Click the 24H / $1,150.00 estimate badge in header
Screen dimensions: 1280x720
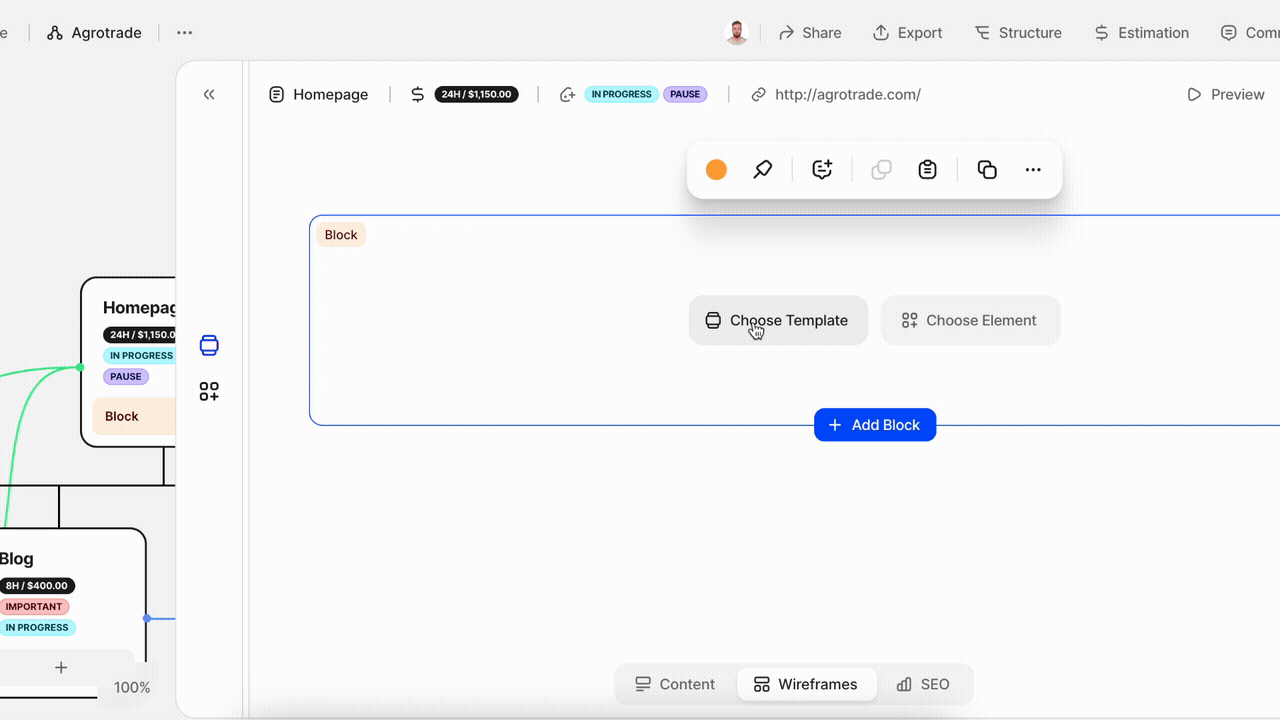pos(476,94)
